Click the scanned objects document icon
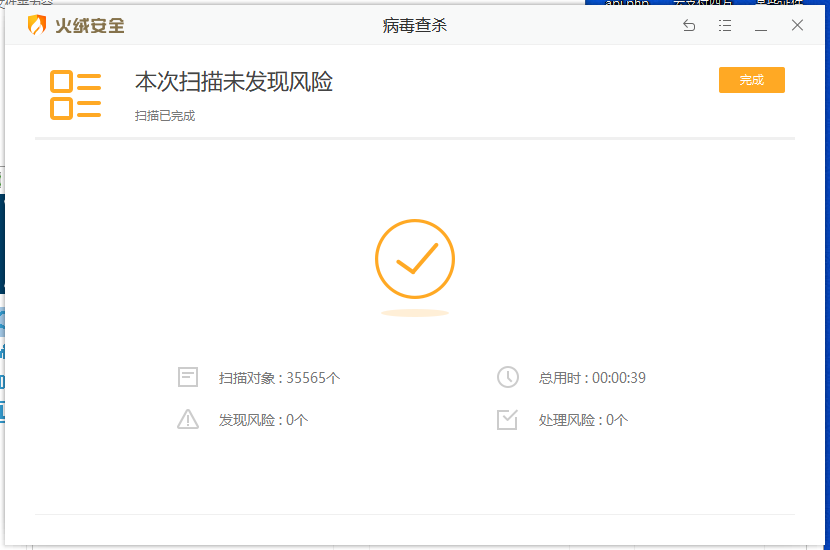Screen dimensions: 830x550 click(188, 377)
